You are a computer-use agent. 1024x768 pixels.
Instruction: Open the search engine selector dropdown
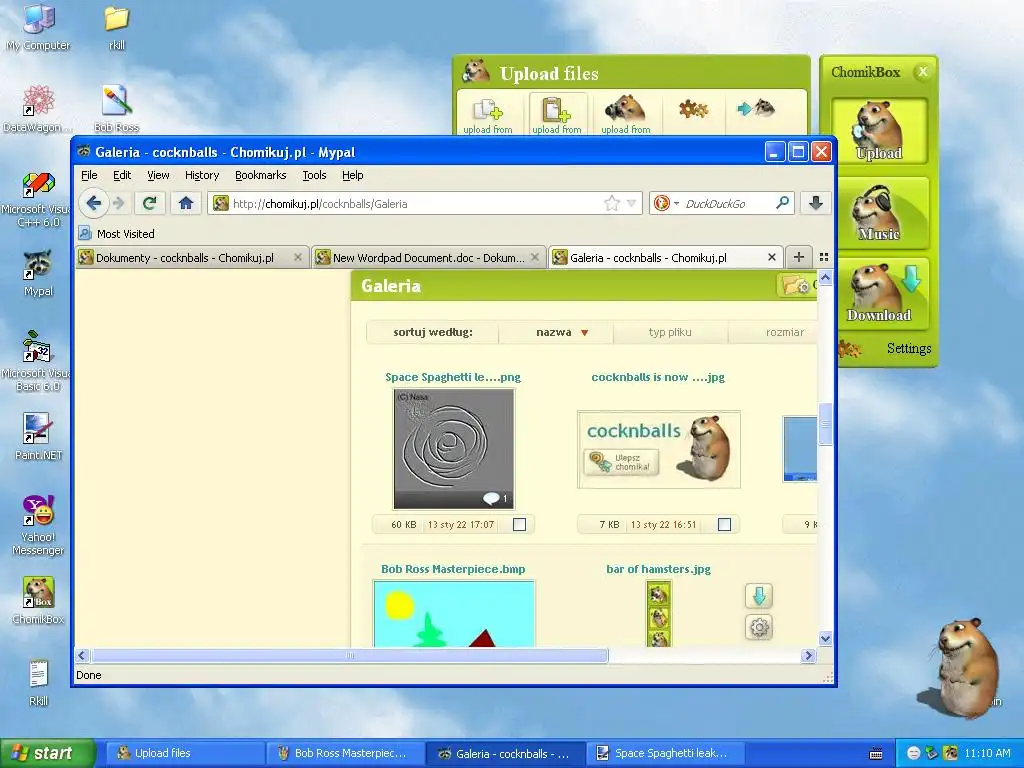click(x=667, y=203)
